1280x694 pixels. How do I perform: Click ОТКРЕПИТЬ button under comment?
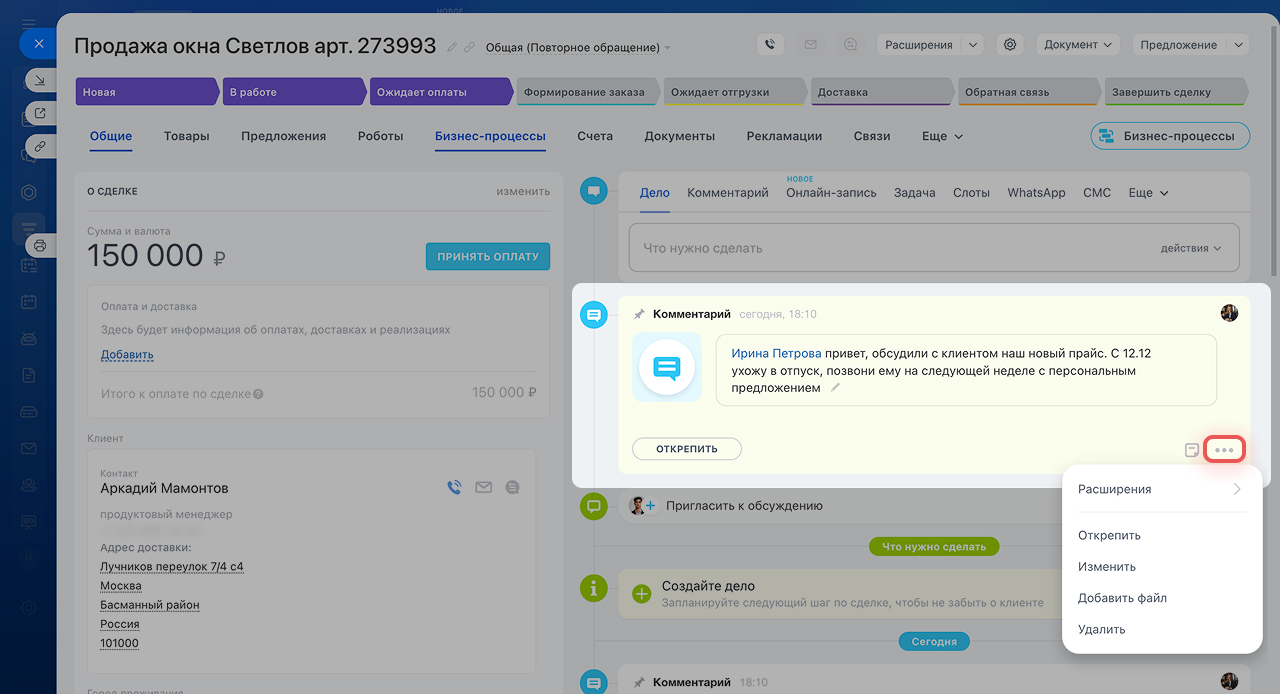687,449
